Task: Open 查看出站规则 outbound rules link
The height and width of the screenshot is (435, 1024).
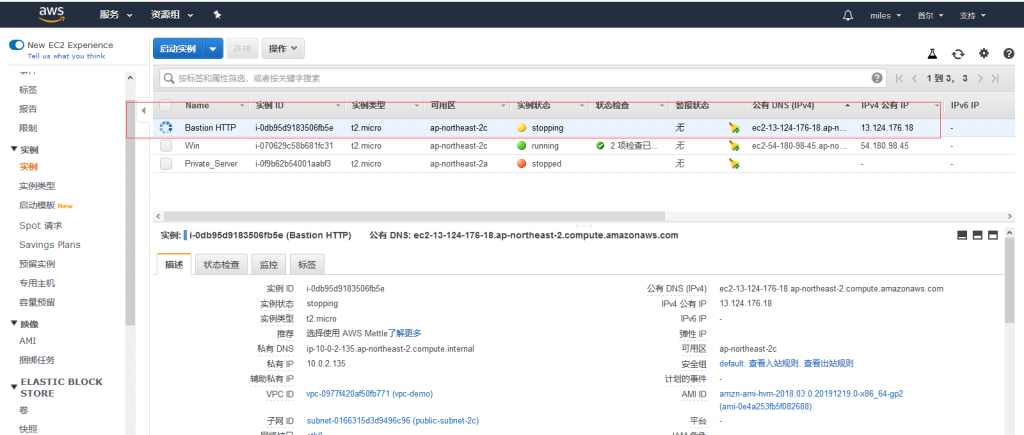Action: (x=828, y=364)
